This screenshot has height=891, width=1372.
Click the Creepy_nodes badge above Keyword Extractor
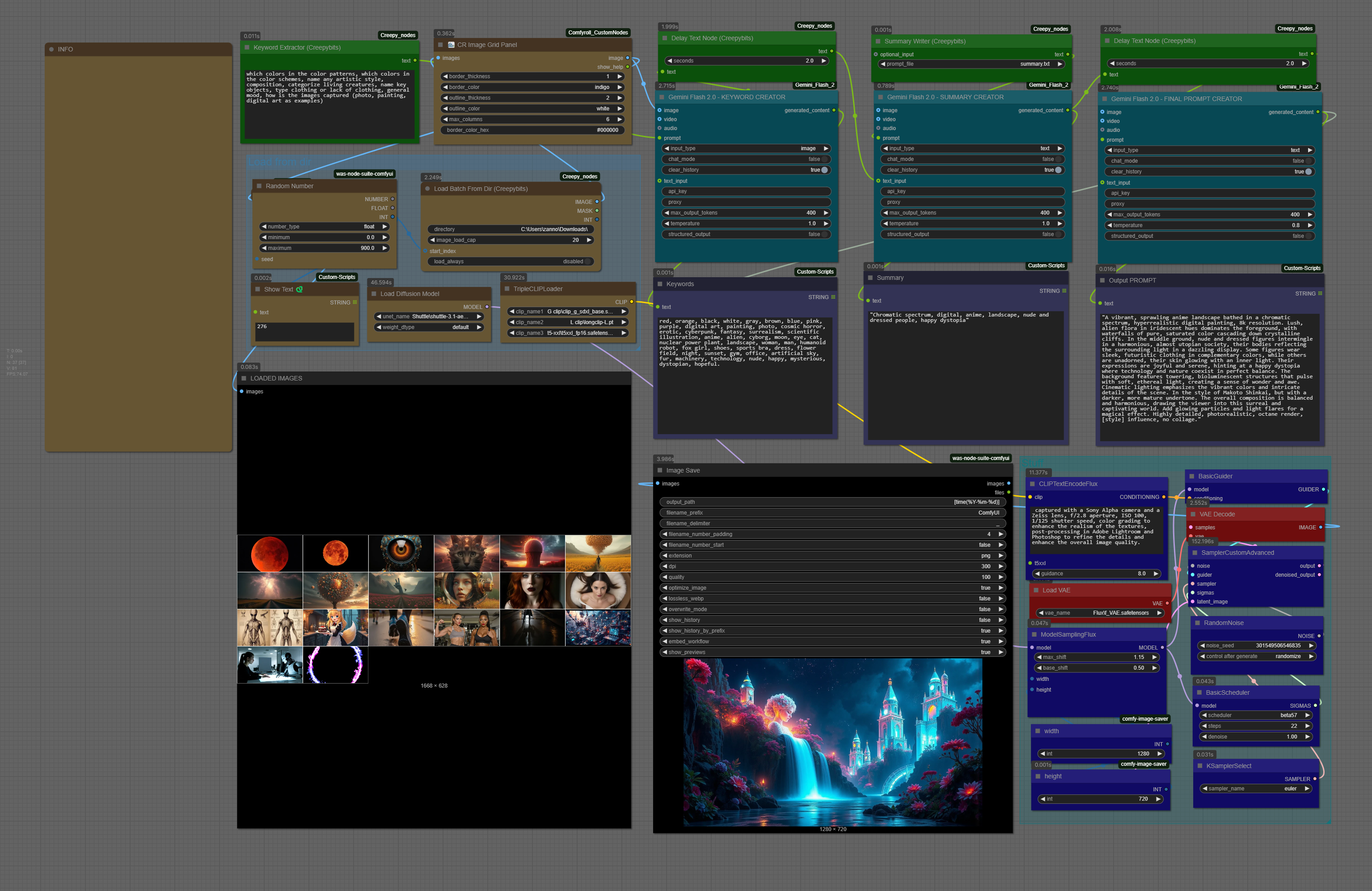click(398, 35)
